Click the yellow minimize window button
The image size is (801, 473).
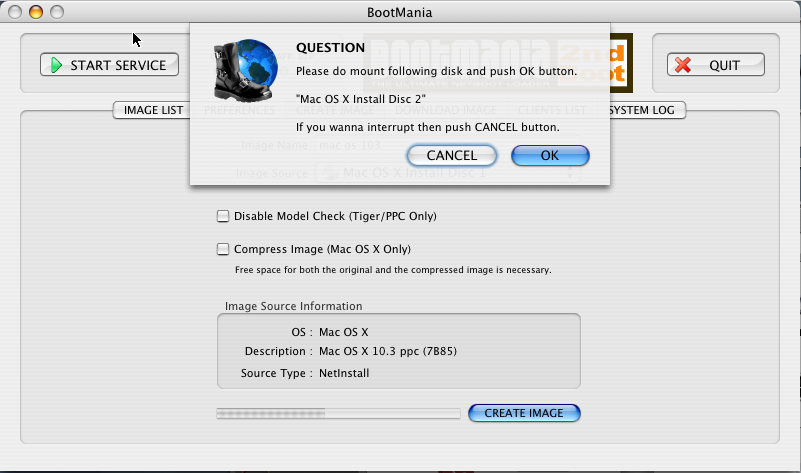tap(36, 12)
